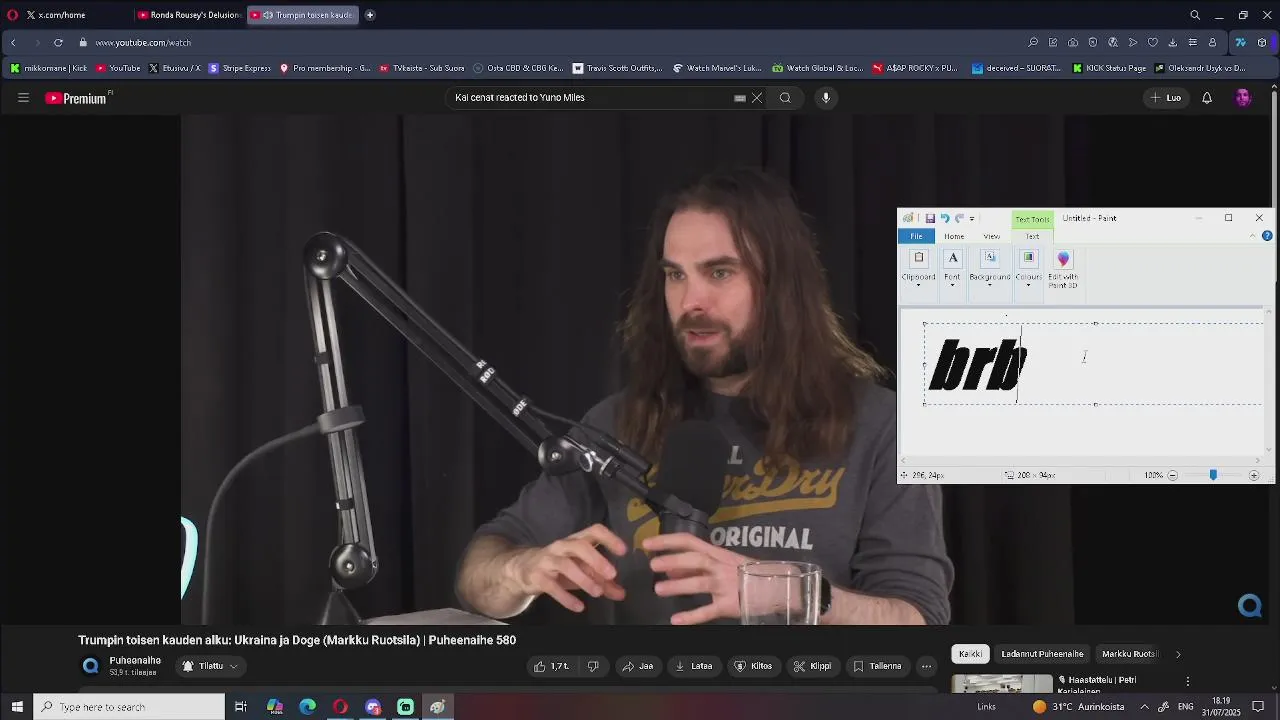The width and height of the screenshot is (1280, 720).
Task: Undo last action in Paint
Action: (x=945, y=218)
